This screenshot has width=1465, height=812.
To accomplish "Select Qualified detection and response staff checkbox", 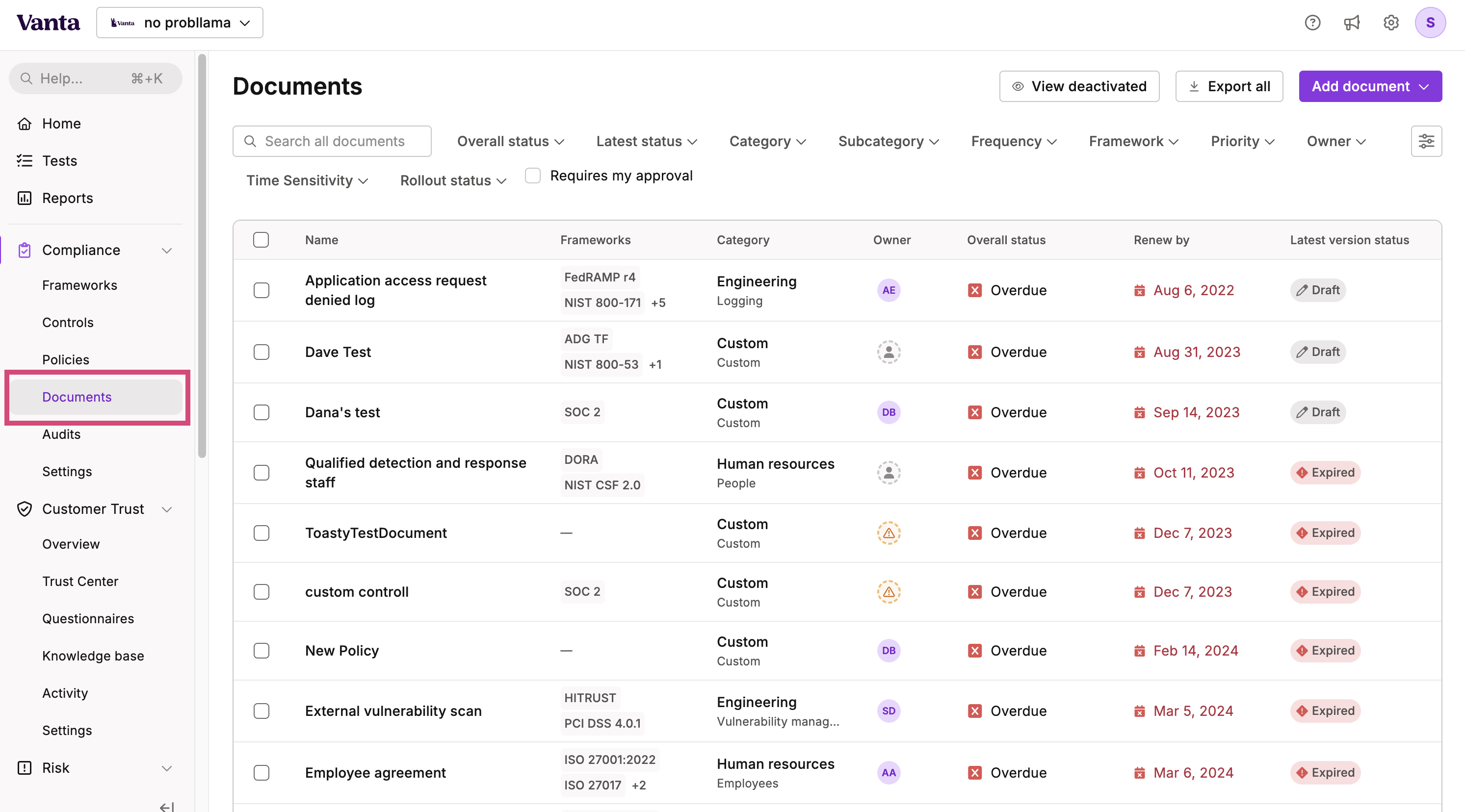I will tap(262, 473).
